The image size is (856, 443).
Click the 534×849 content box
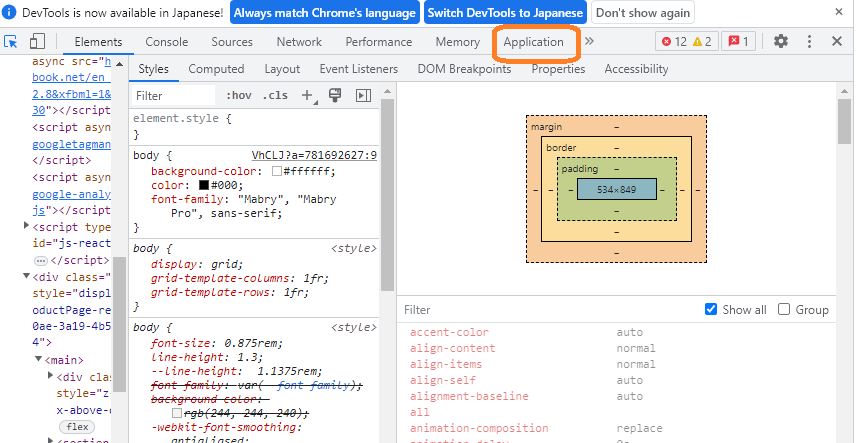616,190
